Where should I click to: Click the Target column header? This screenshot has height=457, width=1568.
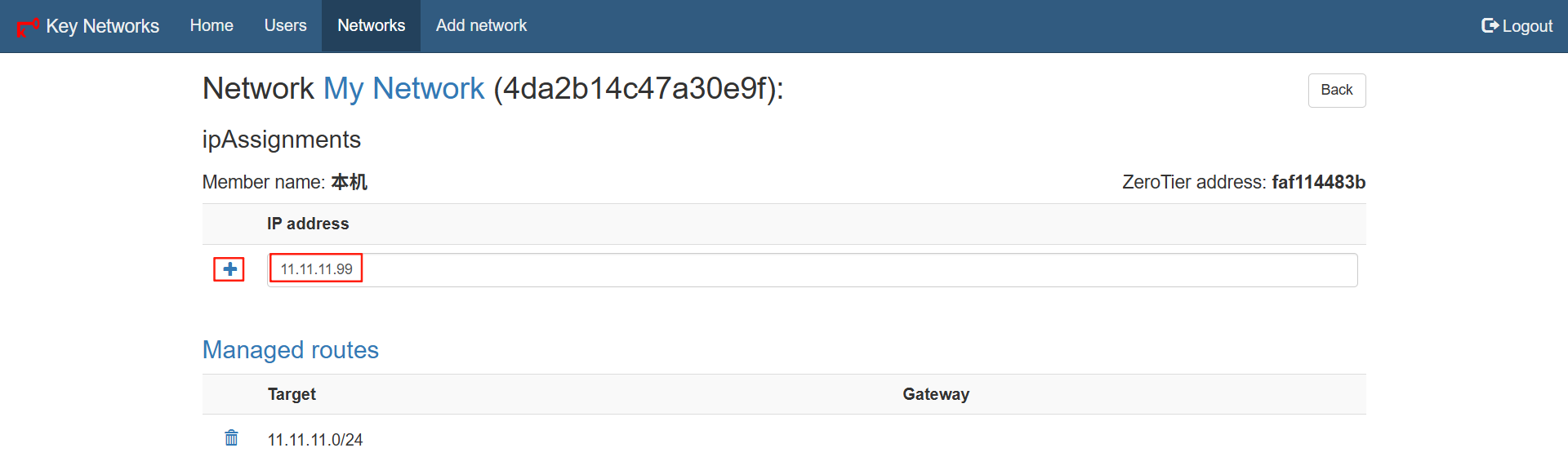(x=292, y=394)
